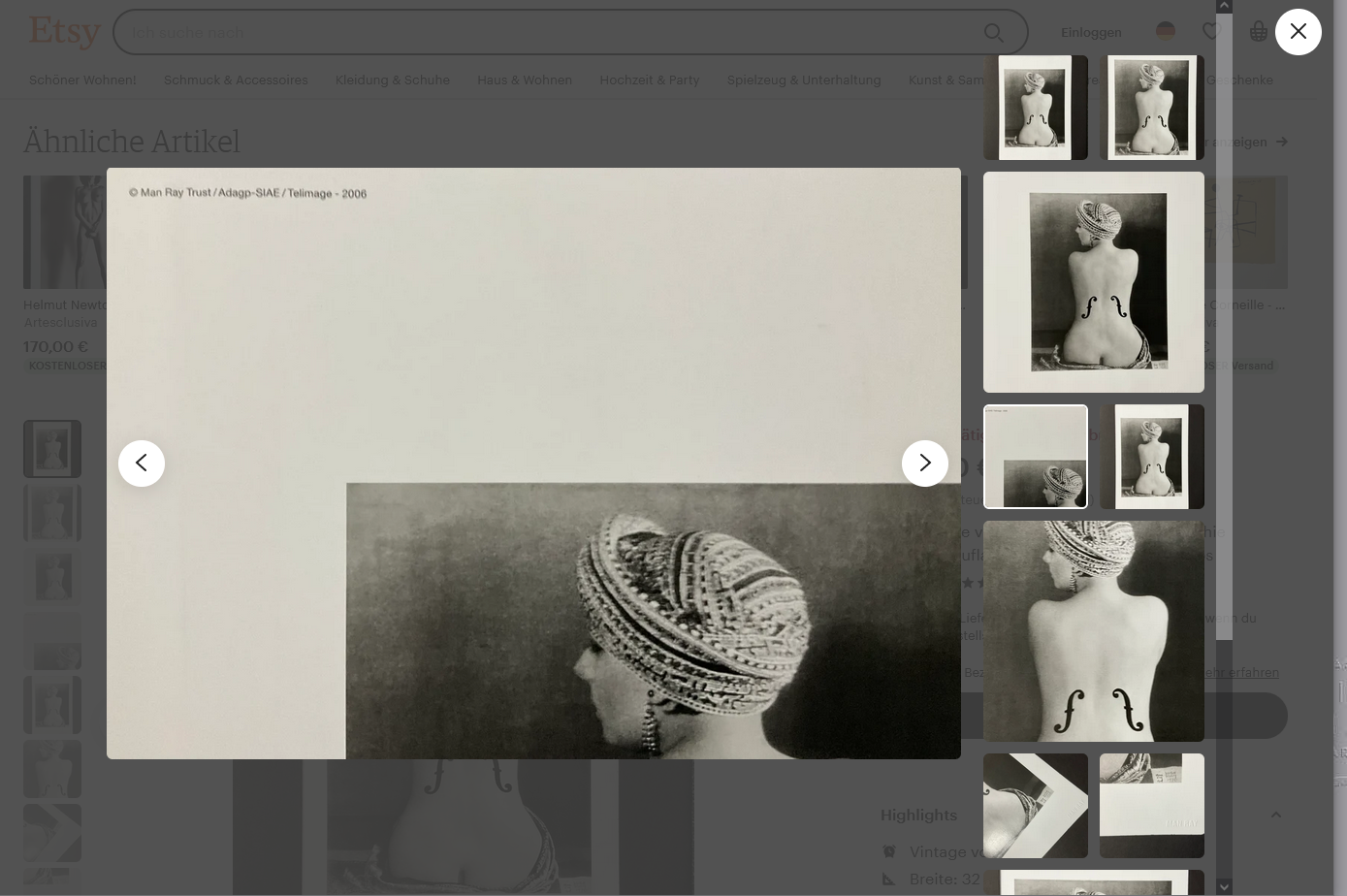Select the large close-up back thumbnail with f-holes
1347x896 pixels.
click(1093, 631)
